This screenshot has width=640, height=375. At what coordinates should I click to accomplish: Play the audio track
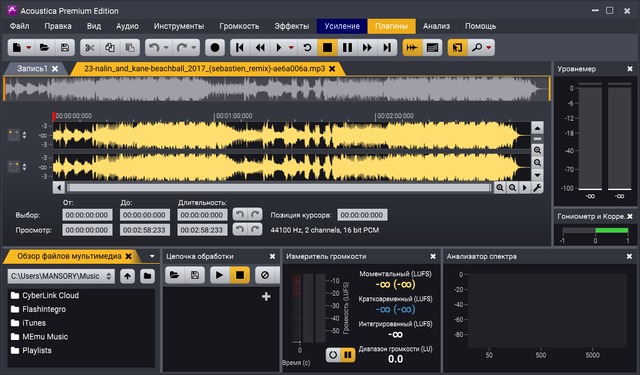pyautogui.click(x=279, y=48)
